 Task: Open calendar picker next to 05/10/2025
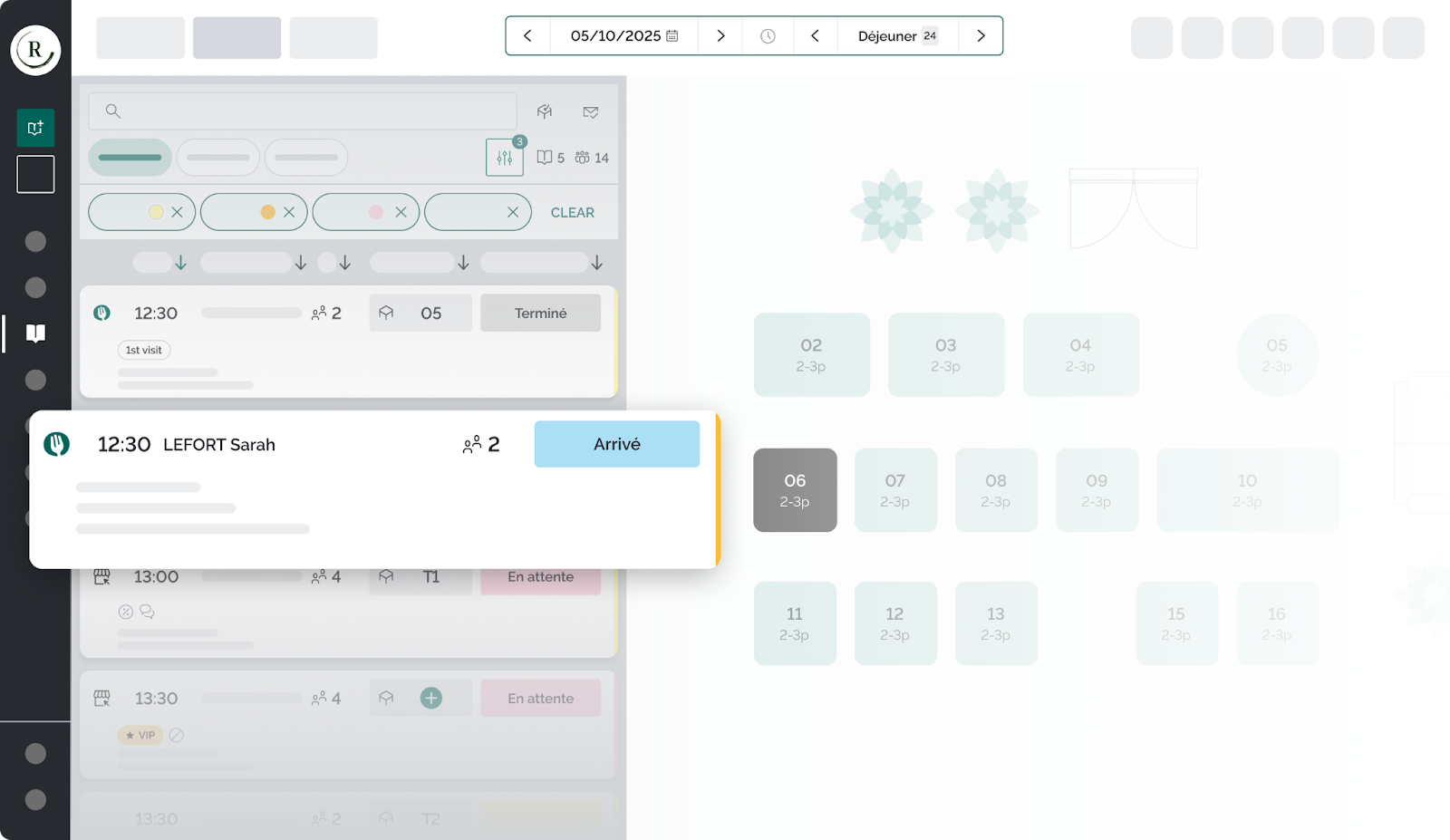[x=672, y=36]
